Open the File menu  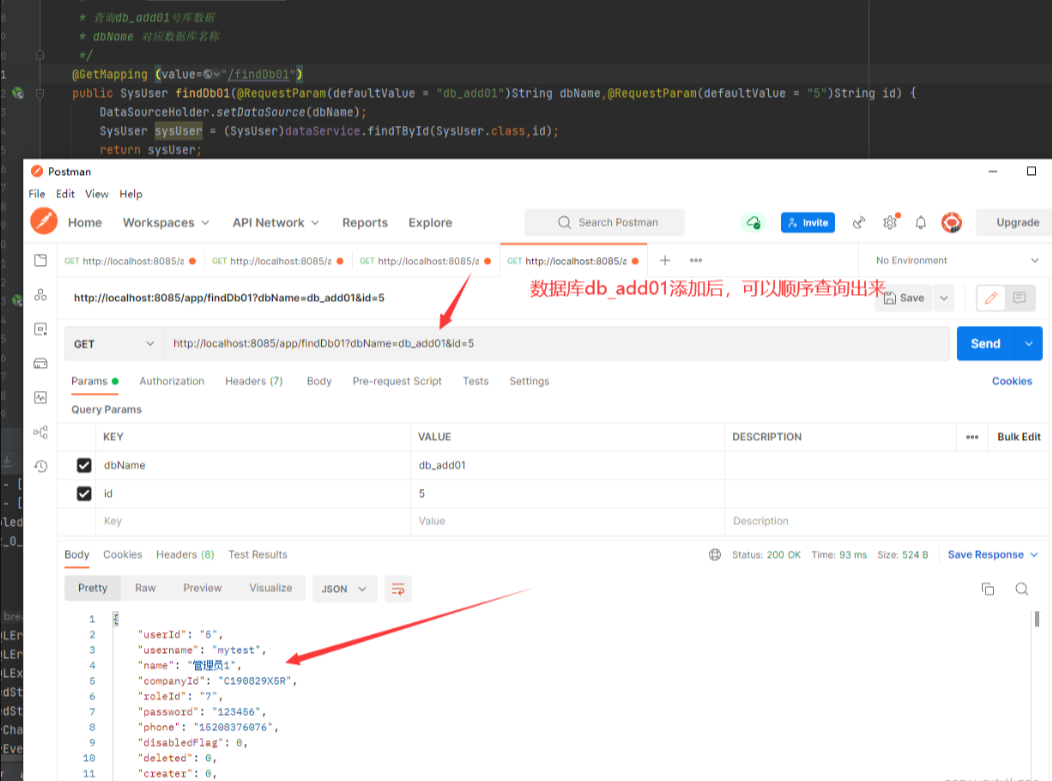[37, 194]
